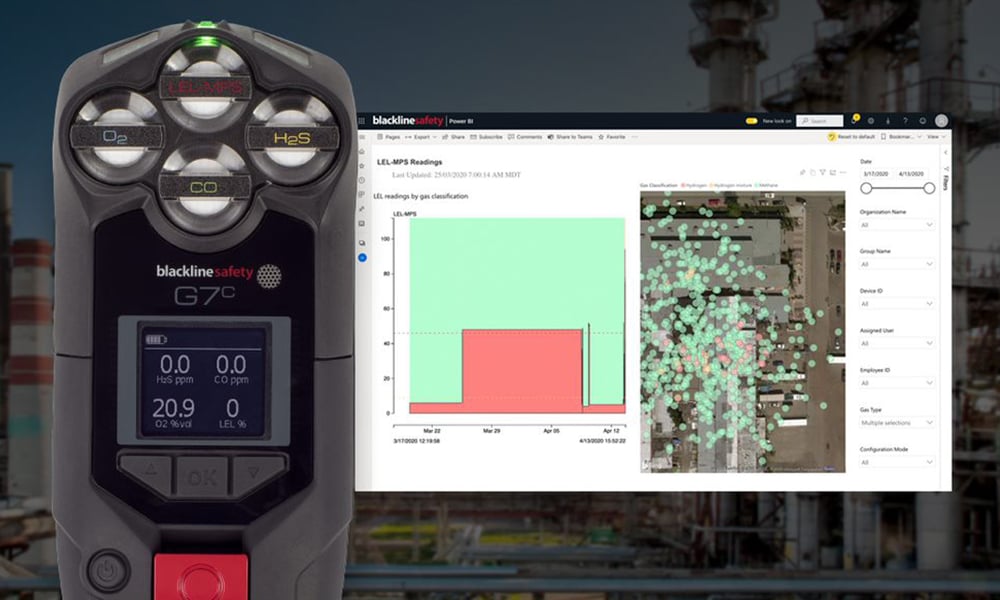Open visual's more options ellipsis
Screen dimensions: 1000x600
[x=843, y=173]
